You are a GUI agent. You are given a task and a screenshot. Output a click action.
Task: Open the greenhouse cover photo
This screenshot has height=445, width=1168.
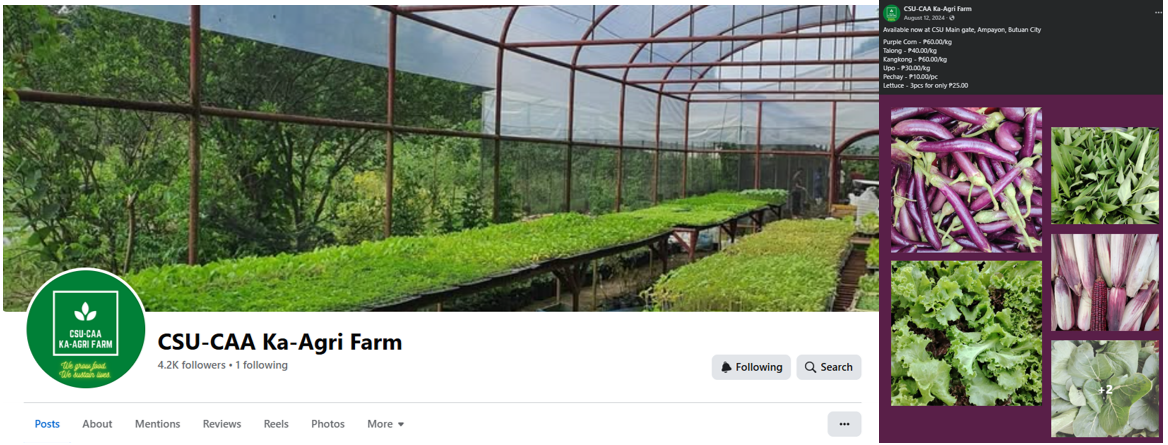(x=441, y=158)
